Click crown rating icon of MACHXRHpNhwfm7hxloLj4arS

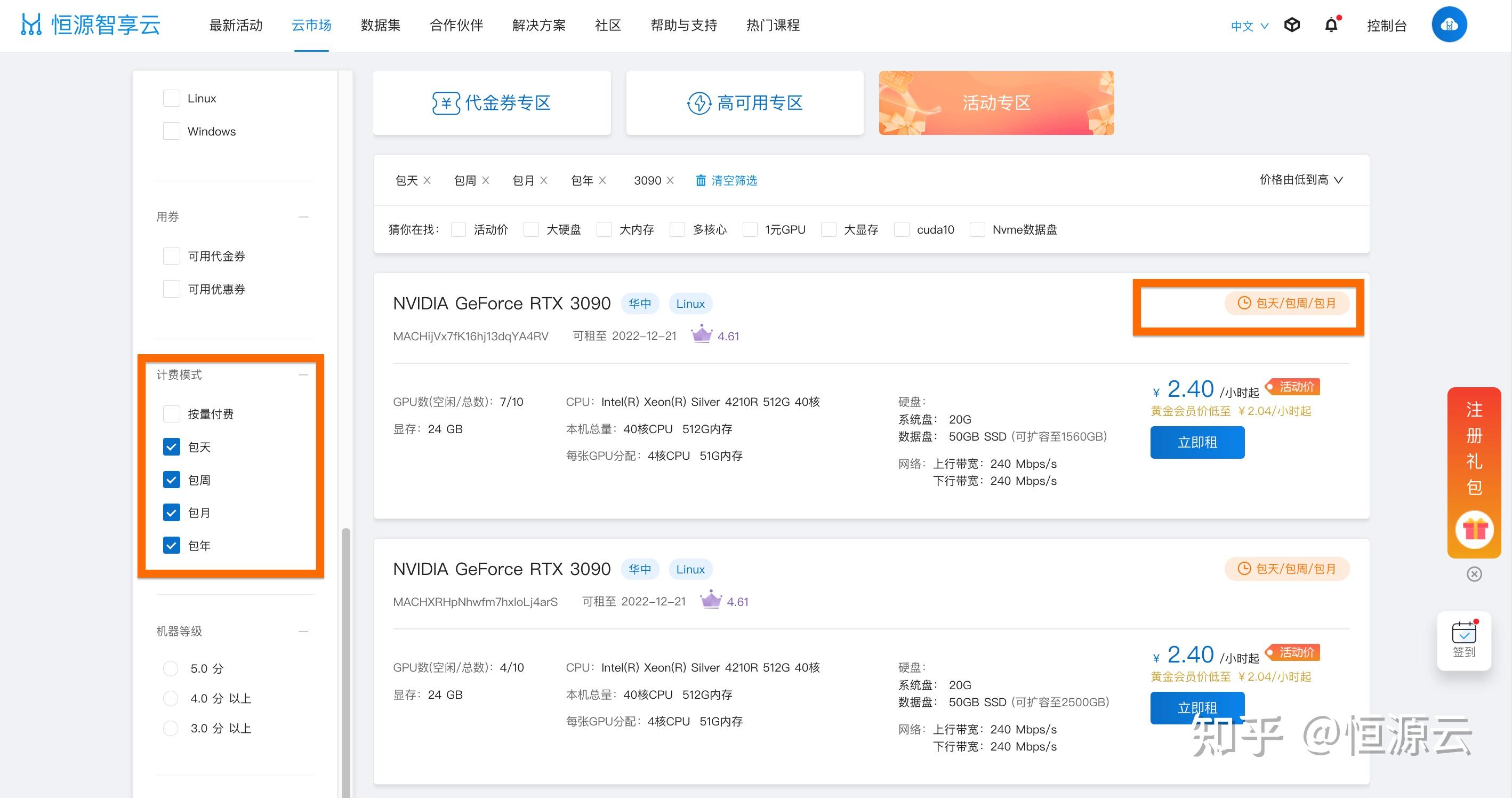click(711, 600)
